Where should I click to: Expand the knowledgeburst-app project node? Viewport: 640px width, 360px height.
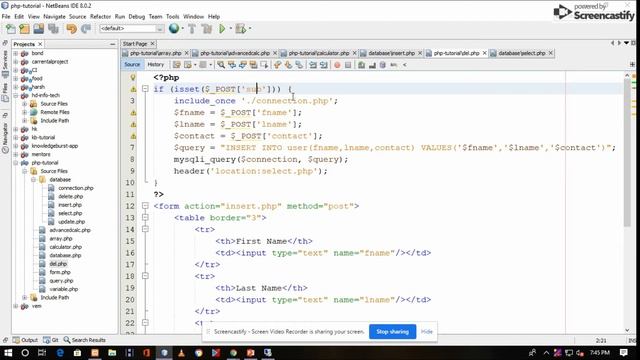click(x=16, y=146)
